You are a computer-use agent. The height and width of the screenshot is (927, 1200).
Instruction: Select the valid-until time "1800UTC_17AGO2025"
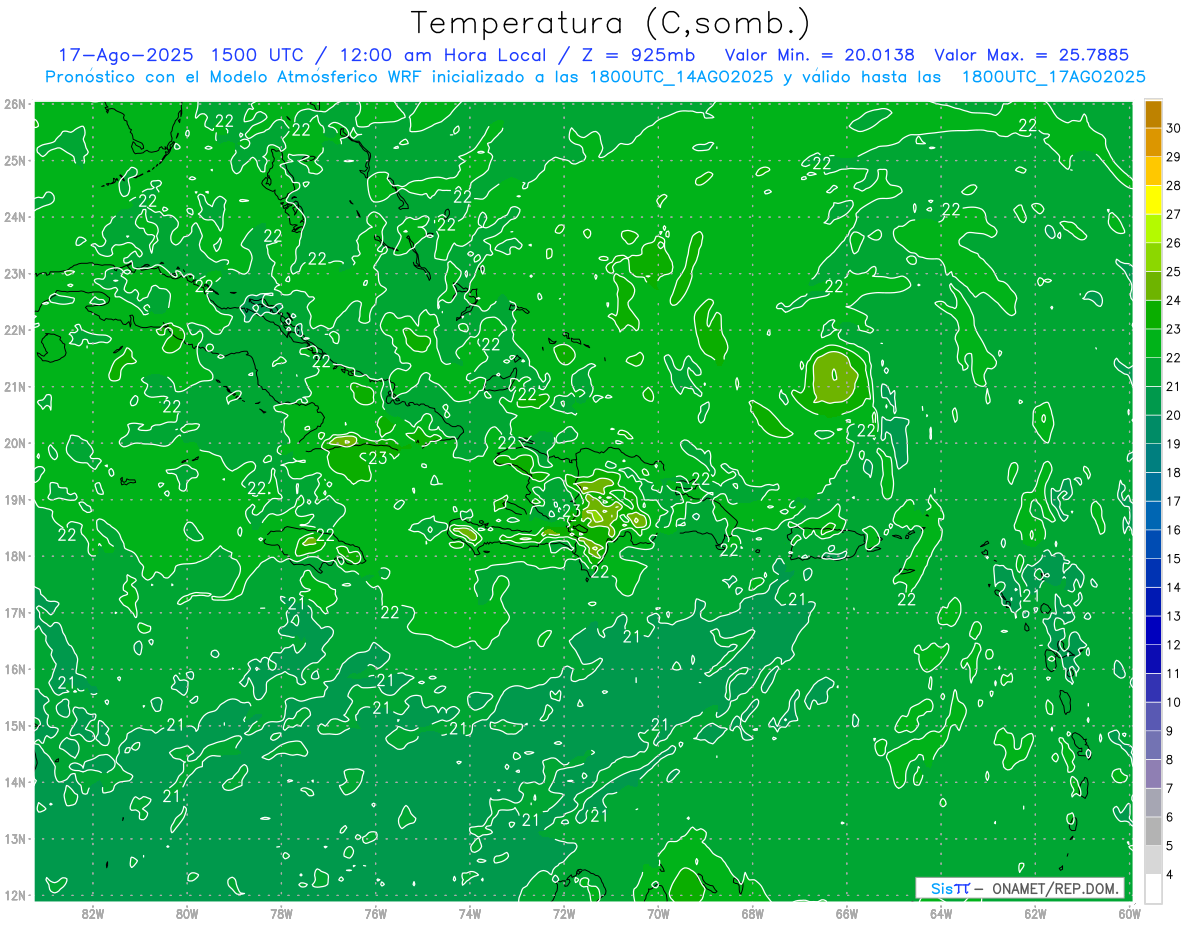pos(1054,77)
